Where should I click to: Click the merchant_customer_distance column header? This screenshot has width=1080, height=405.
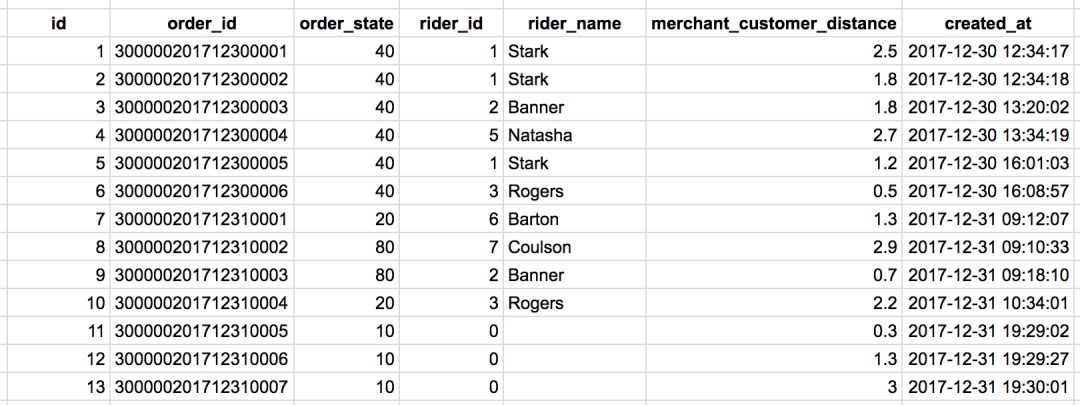tap(773, 23)
